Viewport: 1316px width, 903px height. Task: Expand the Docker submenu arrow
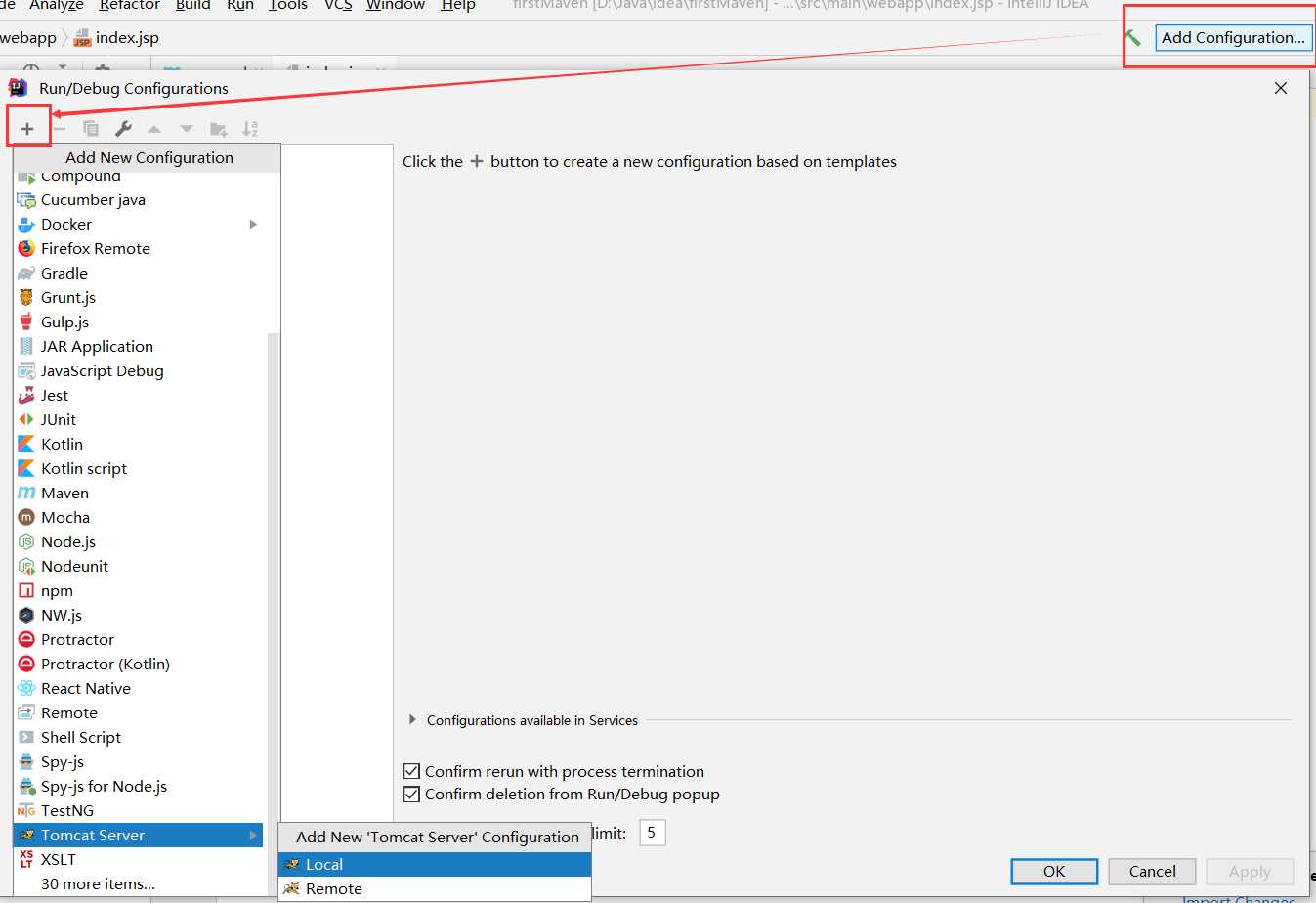point(253,224)
